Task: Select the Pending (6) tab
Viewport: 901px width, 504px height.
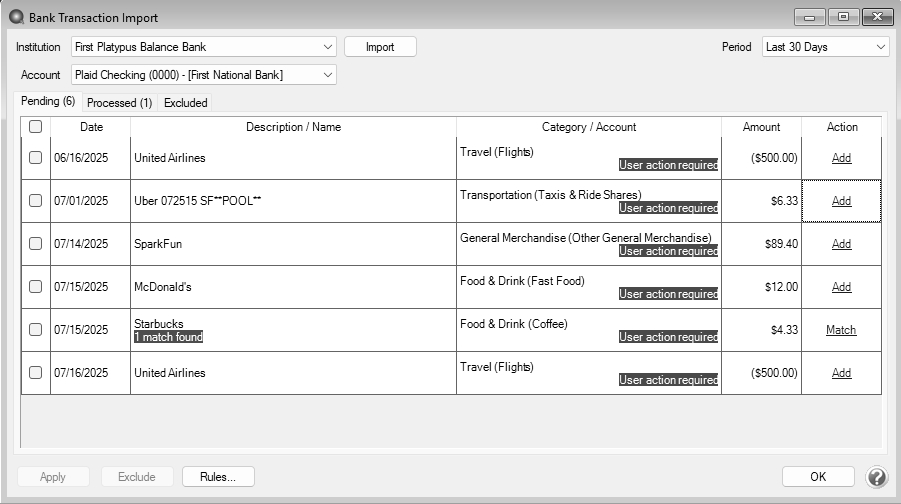Action: 47,101
